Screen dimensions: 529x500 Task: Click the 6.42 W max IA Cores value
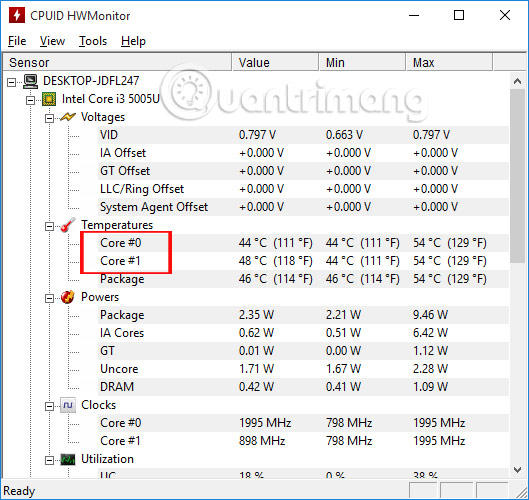[x=430, y=333]
